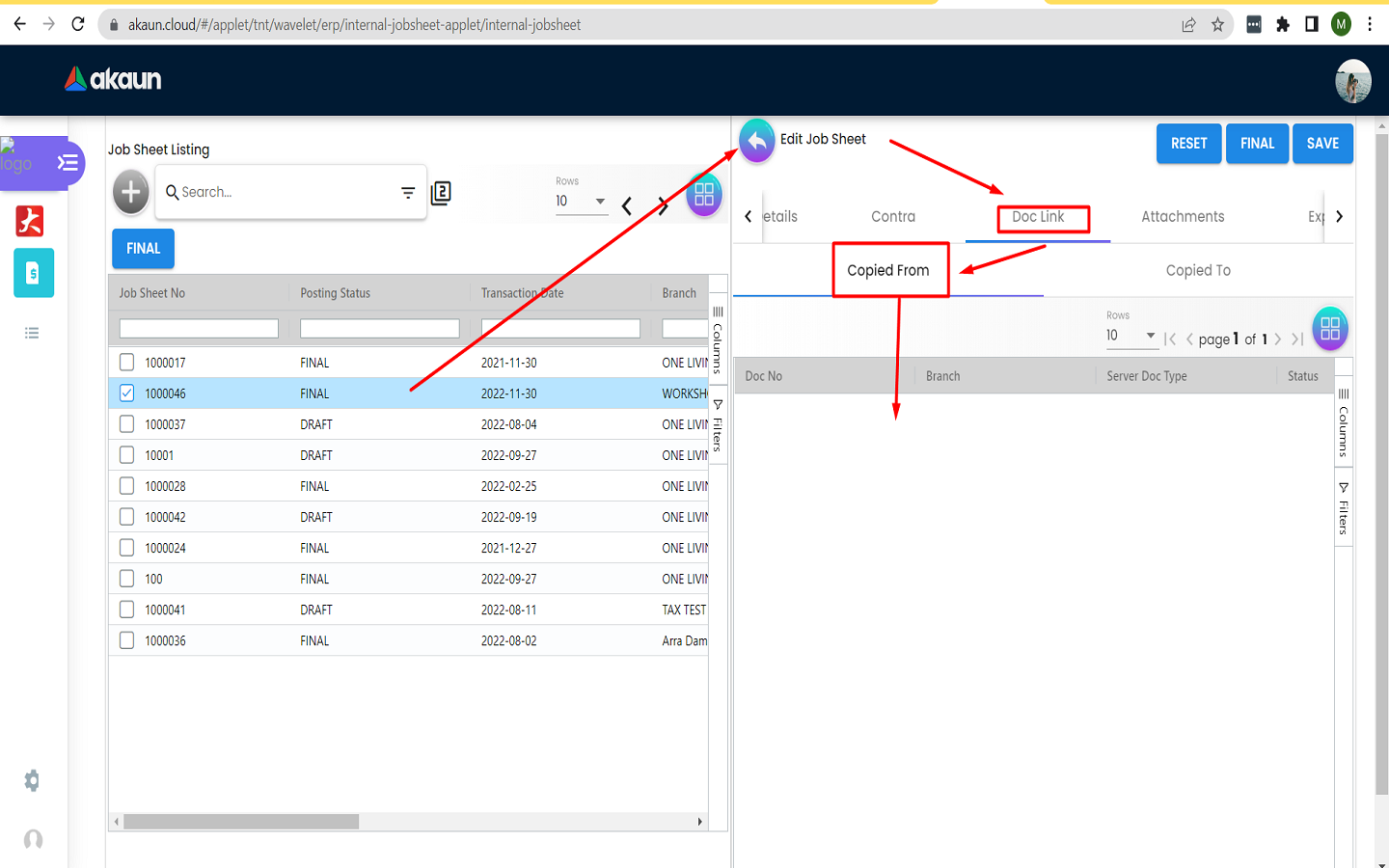Open Rows dropdown in Copied From panel
1389x868 pixels.
click(1130, 336)
